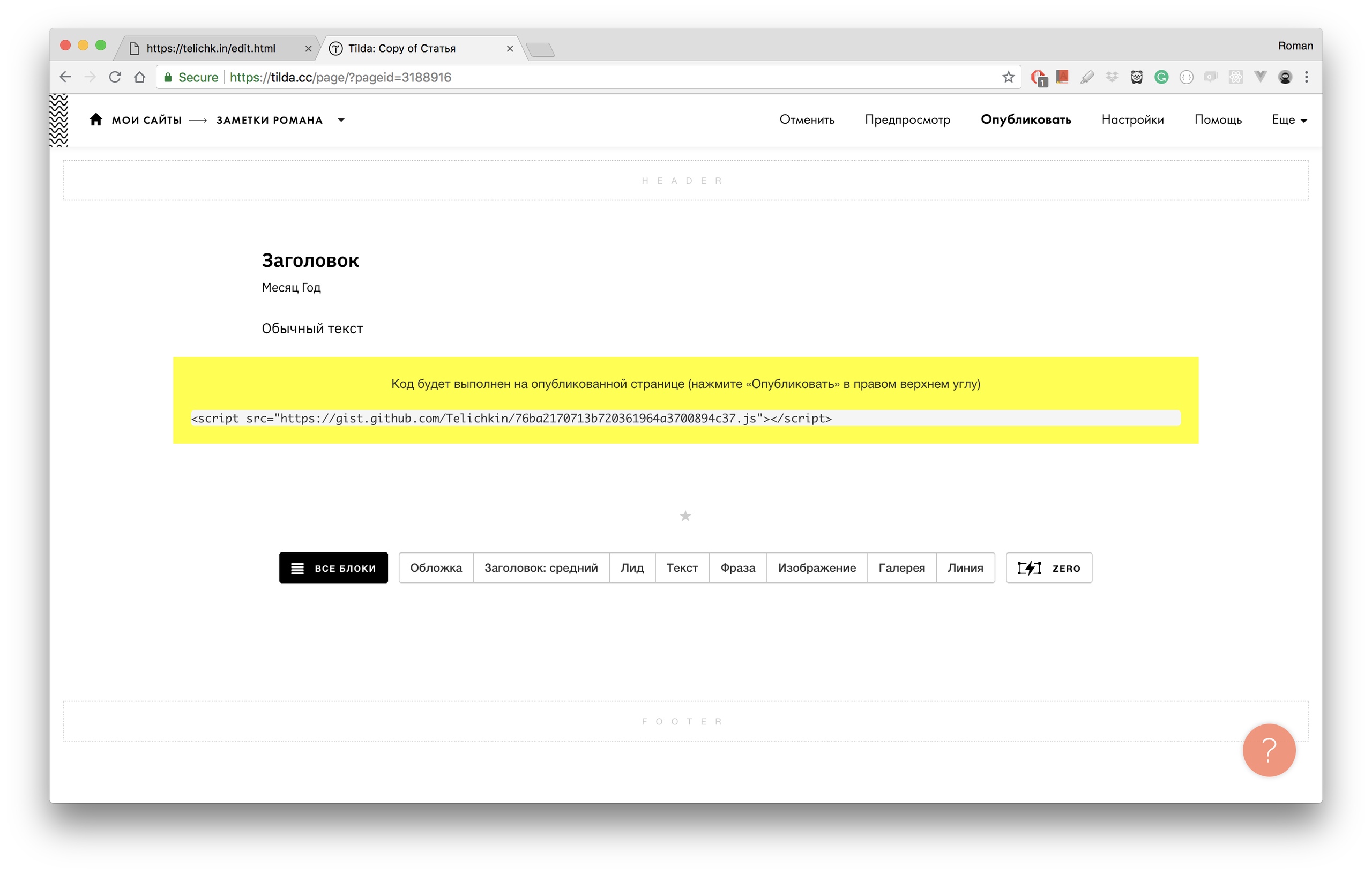Add a Линия block
Viewport: 1372px width, 874px height.
pos(965,568)
